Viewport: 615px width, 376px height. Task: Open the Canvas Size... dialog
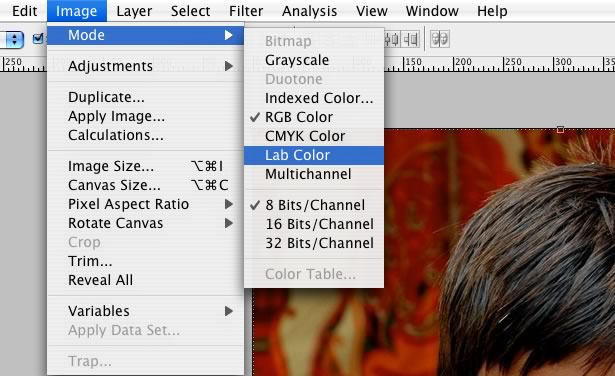pos(146,185)
